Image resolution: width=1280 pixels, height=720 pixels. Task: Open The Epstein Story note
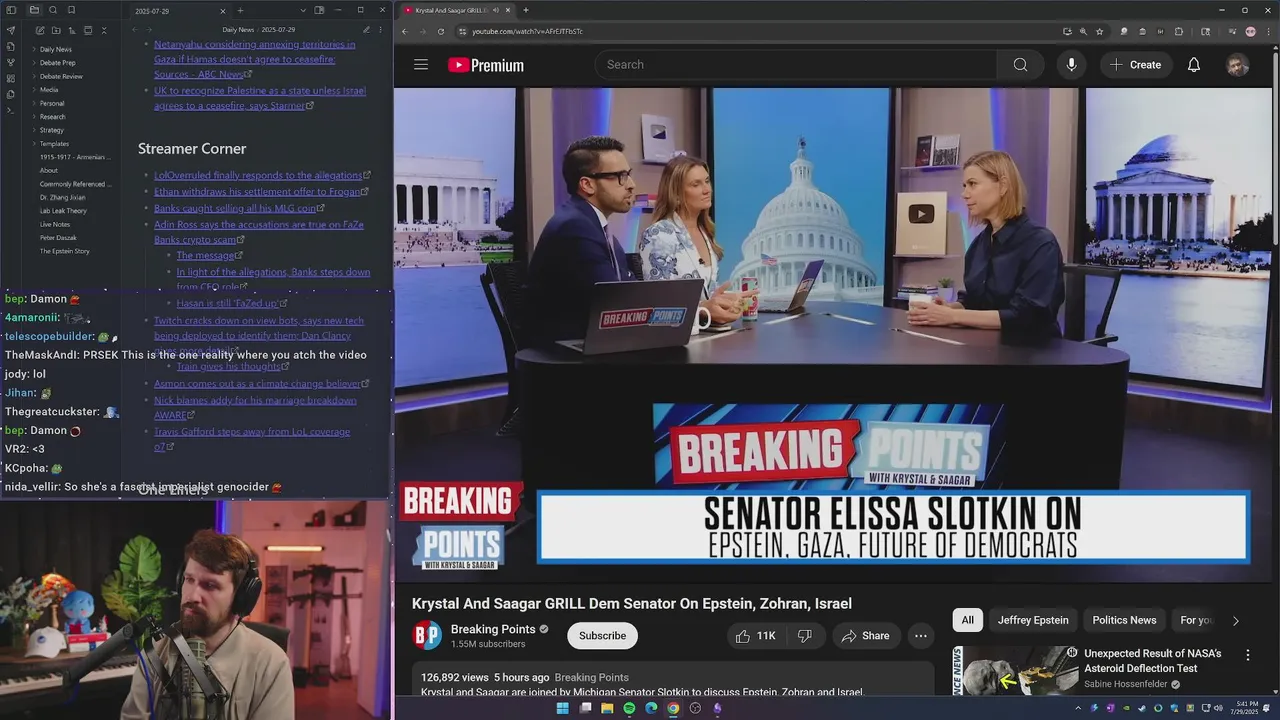(x=64, y=251)
